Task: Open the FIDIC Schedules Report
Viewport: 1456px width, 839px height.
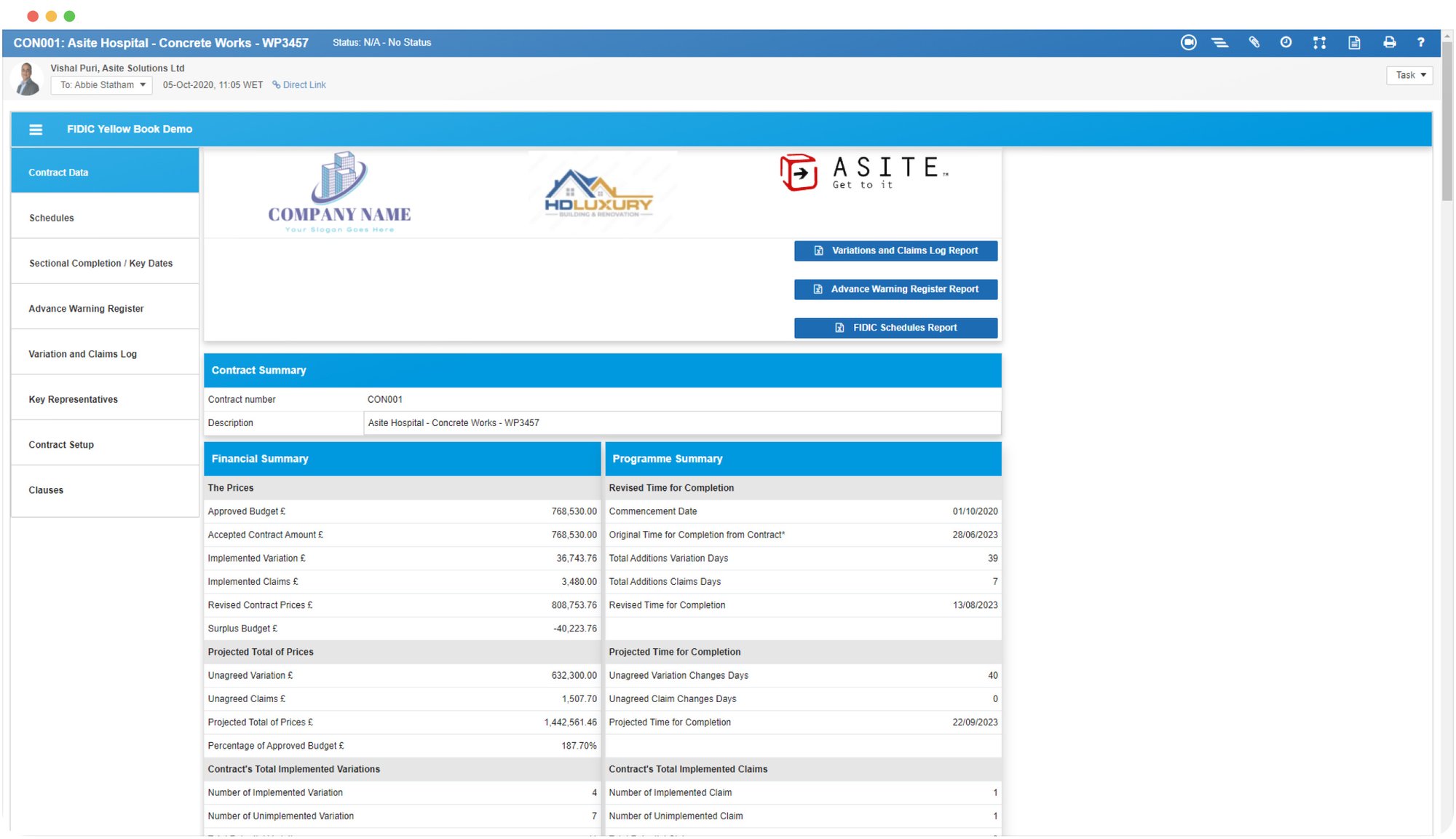Action: [x=895, y=328]
